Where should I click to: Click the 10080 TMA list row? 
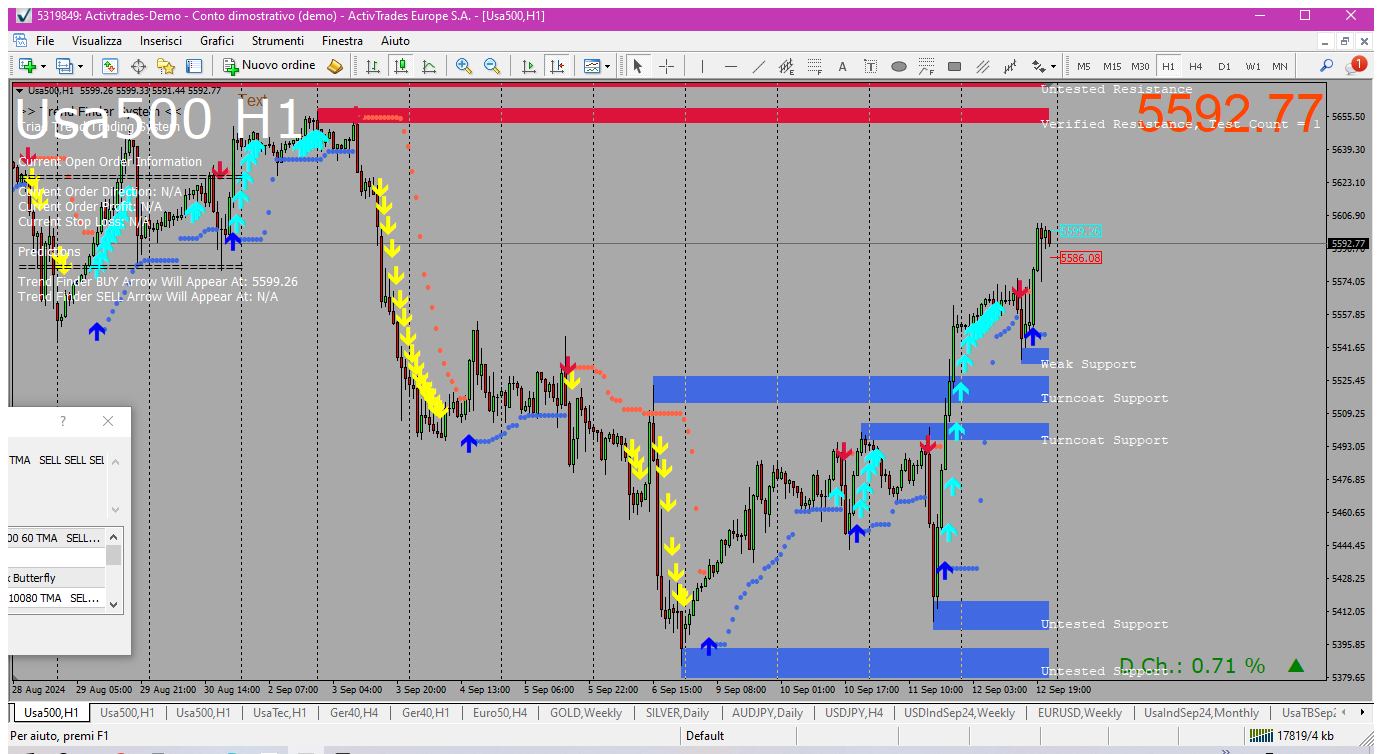56,598
